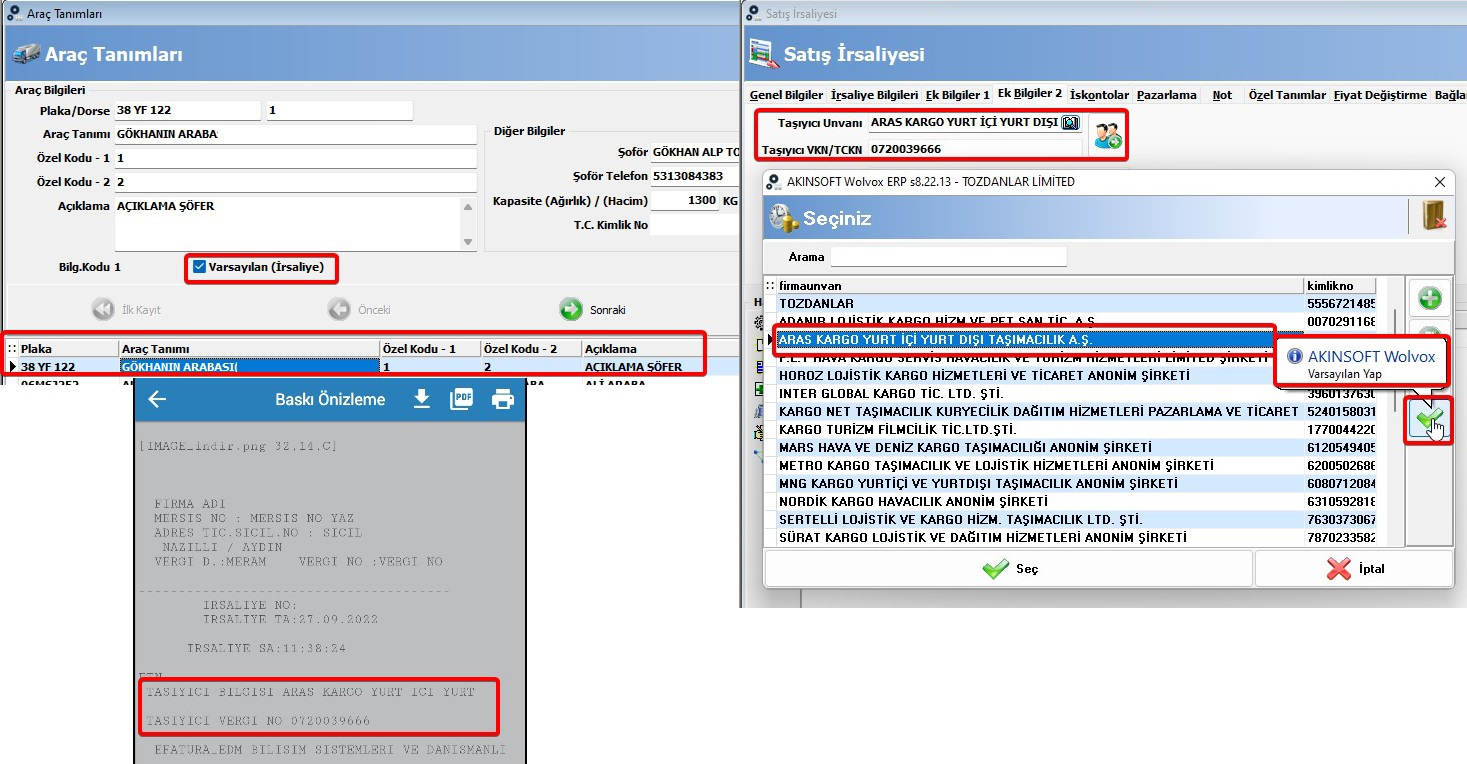Open the Genel Bilgiler tab
The width and height of the screenshot is (1467, 764).
click(x=787, y=95)
